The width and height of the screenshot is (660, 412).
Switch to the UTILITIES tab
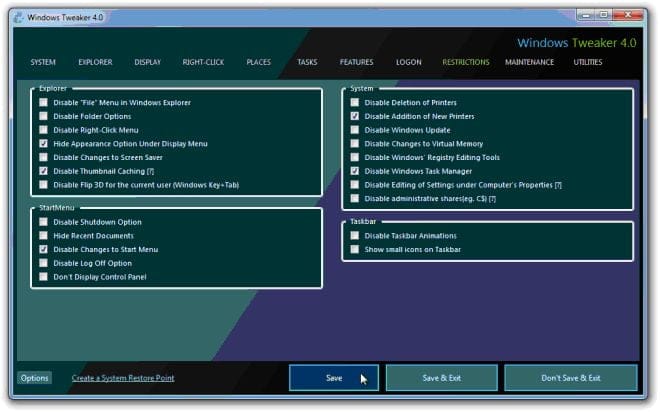pos(588,62)
